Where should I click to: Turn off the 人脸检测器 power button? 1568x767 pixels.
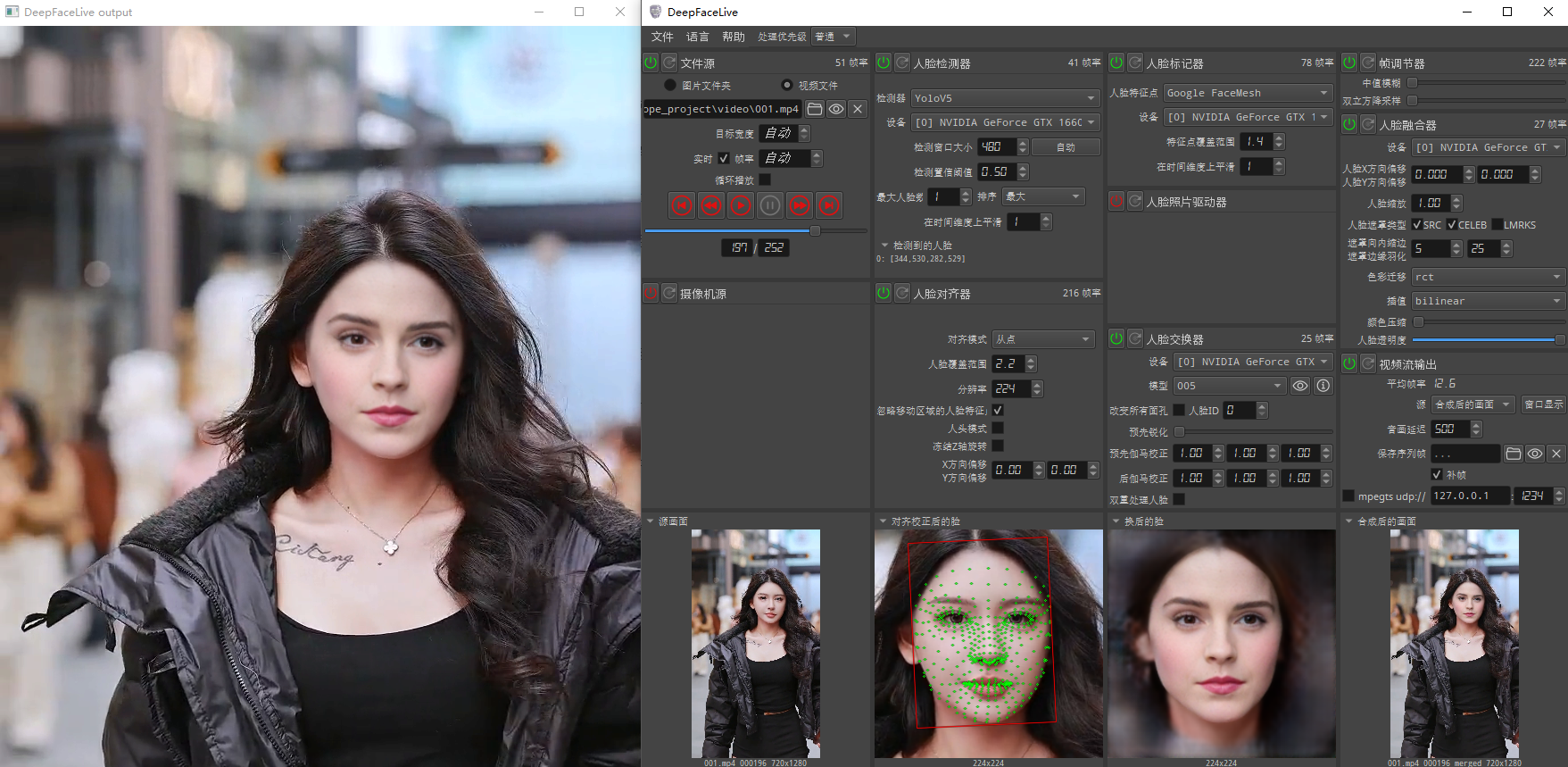pyautogui.click(x=884, y=63)
